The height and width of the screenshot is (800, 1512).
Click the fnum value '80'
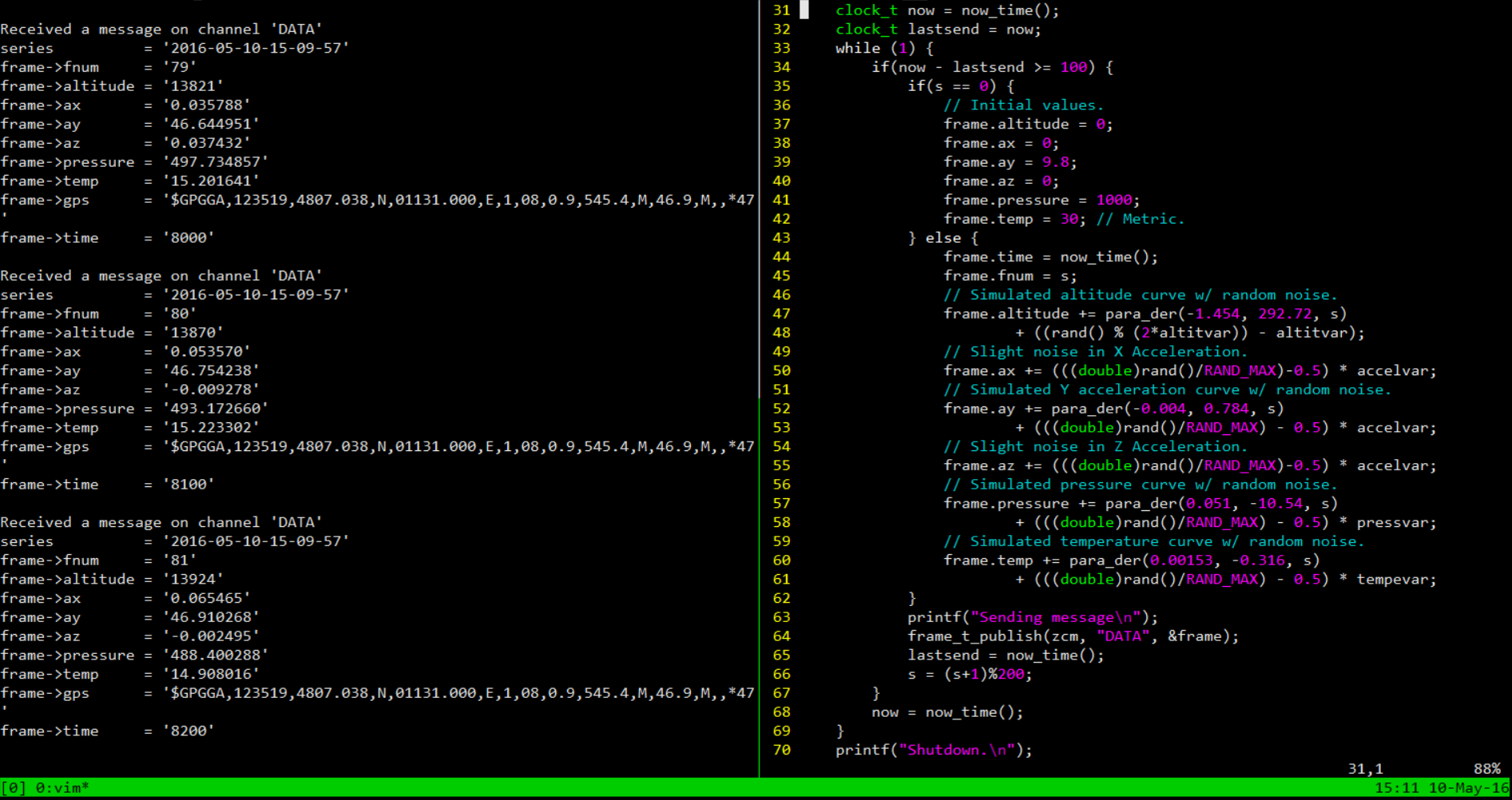point(180,314)
